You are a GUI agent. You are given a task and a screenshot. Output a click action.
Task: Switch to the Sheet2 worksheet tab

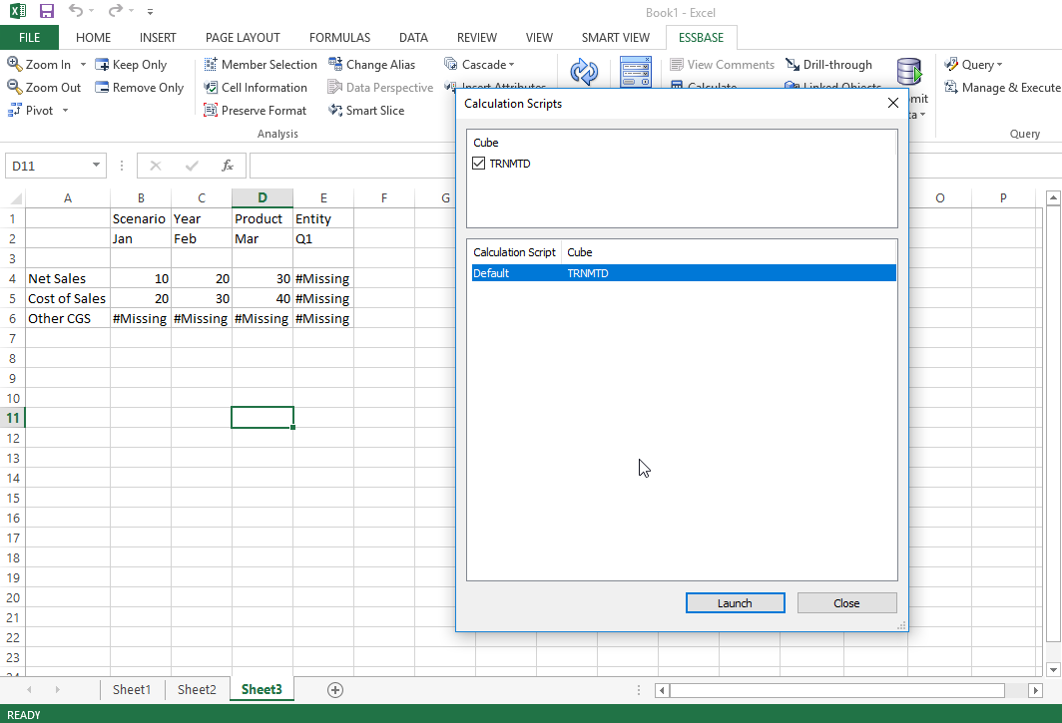tap(196, 690)
